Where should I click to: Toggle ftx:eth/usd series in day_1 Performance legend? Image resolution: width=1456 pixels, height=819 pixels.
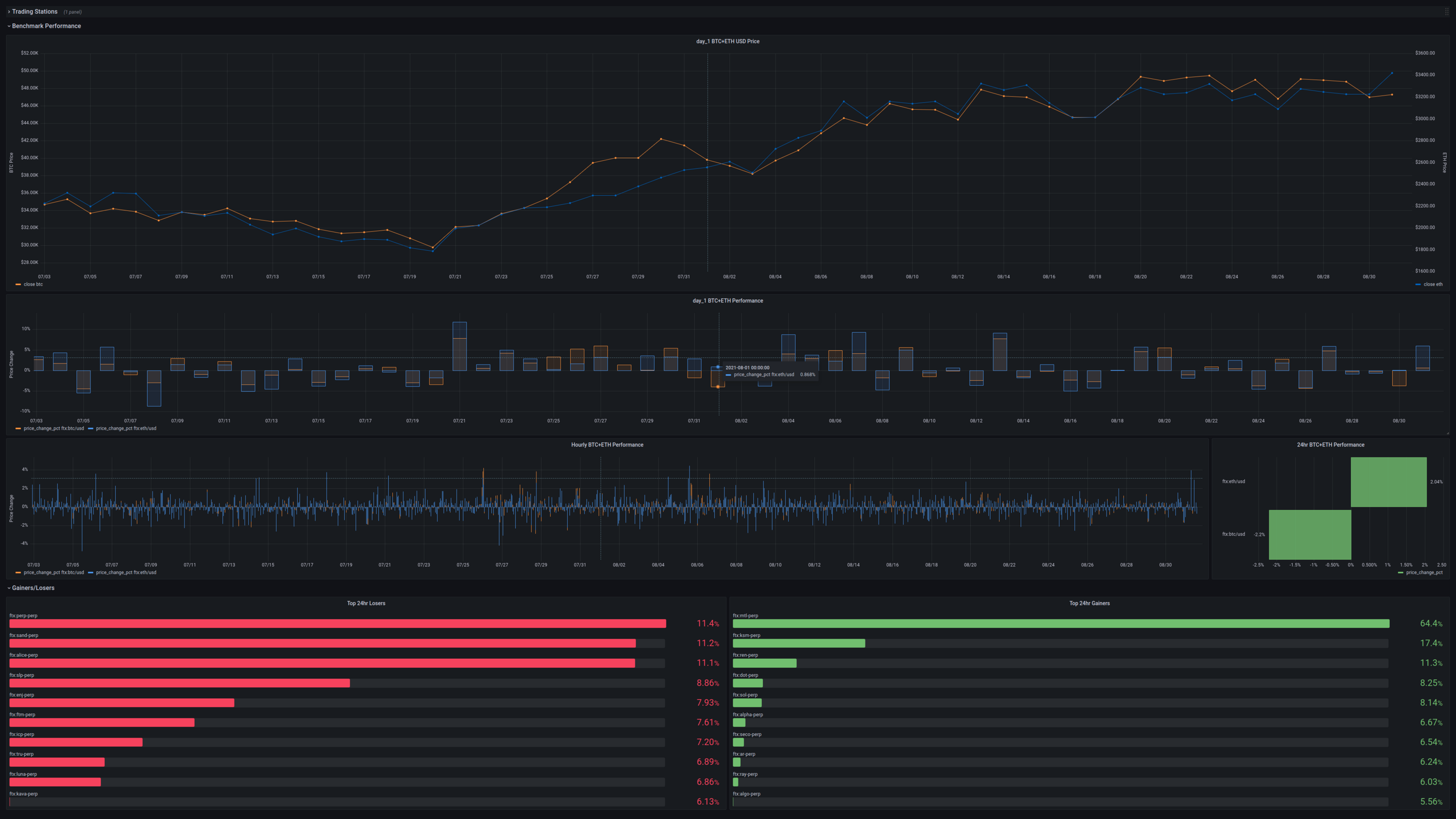click(x=126, y=428)
